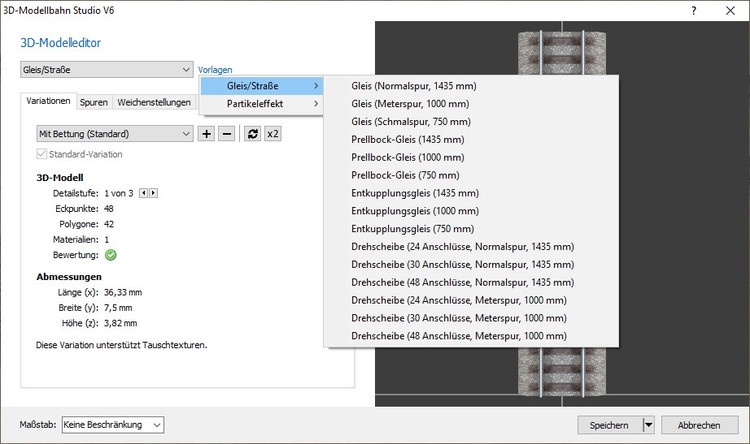Screen dimensions: 750x444
Task: Select Drehscheibe 30 Anschlüsse Meterspur 1000 mm
Action: [471, 318]
